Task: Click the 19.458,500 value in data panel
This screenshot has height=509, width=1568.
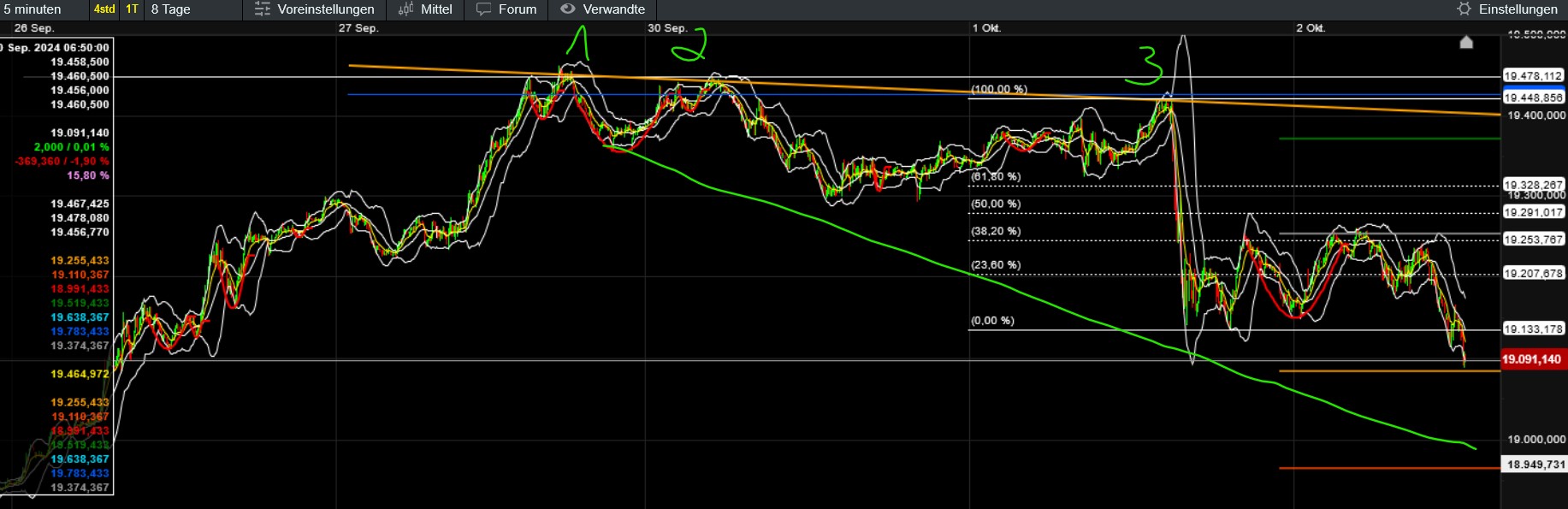Action: 80,62
